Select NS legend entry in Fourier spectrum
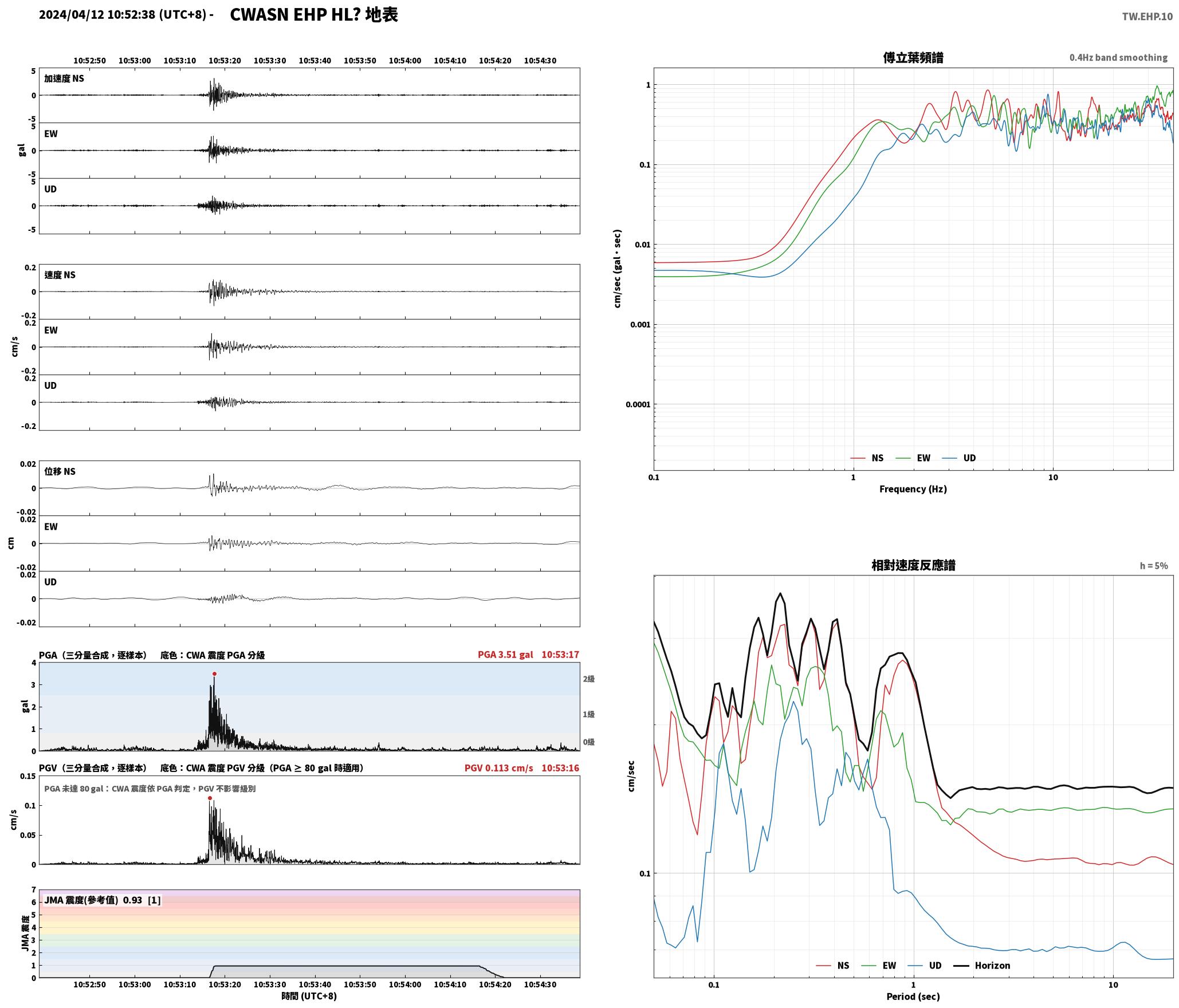 tap(867, 458)
